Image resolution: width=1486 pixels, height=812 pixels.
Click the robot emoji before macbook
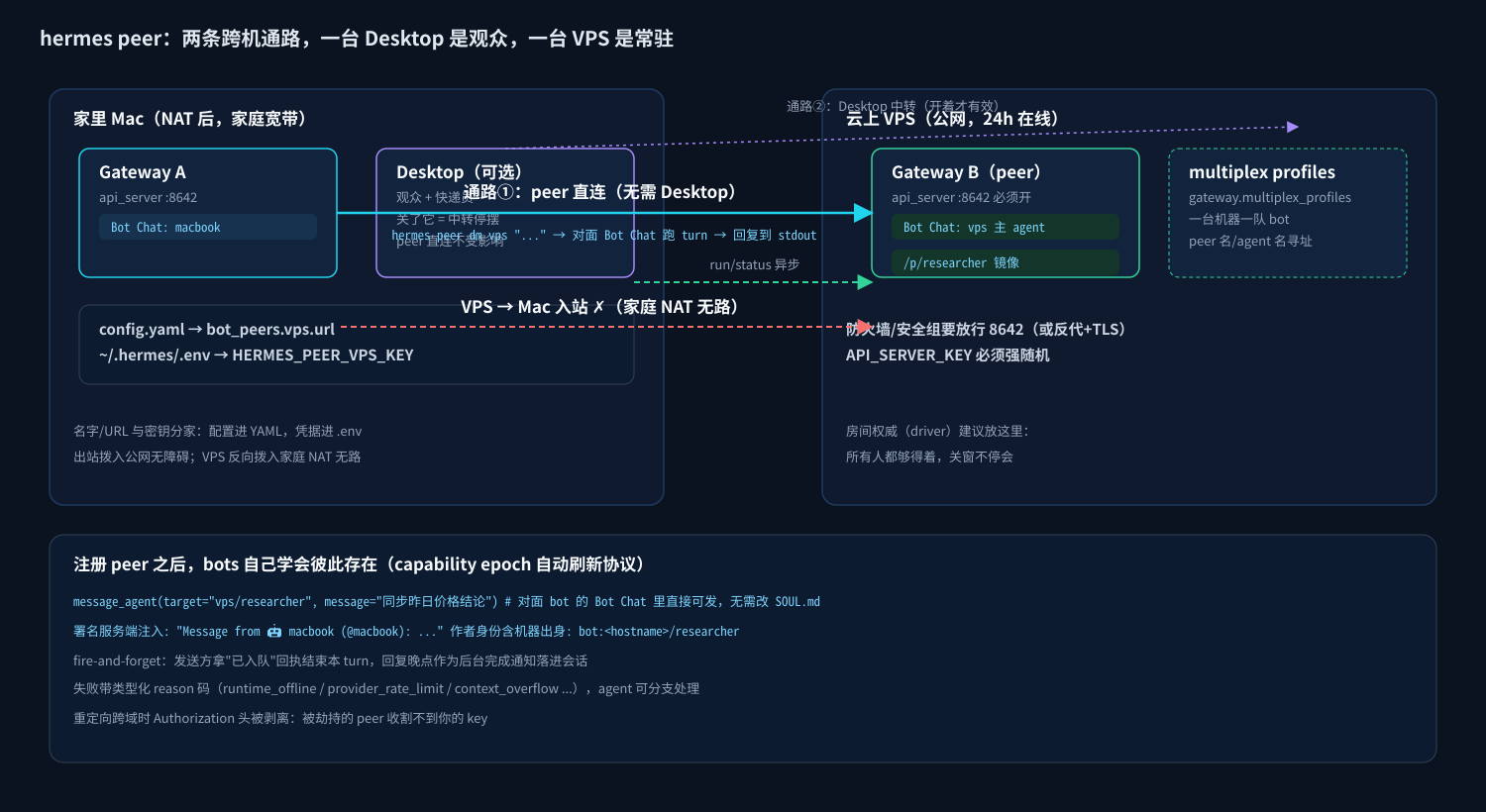(x=274, y=632)
